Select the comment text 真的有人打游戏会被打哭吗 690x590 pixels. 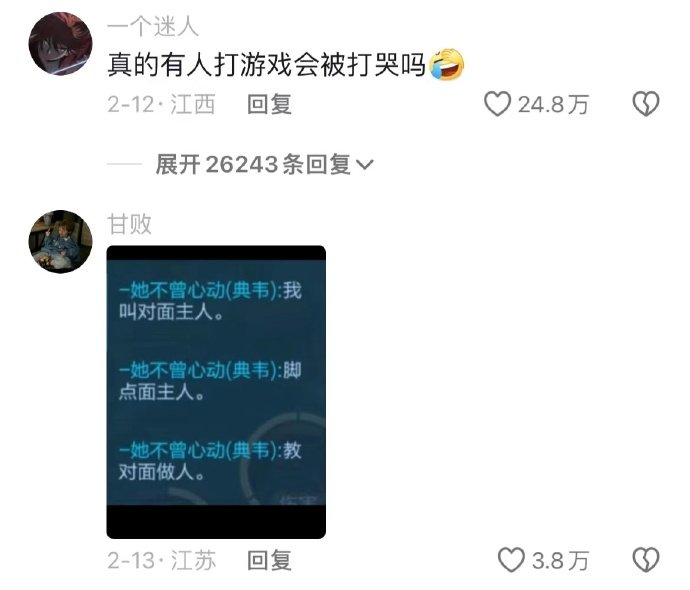coord(267,65)
